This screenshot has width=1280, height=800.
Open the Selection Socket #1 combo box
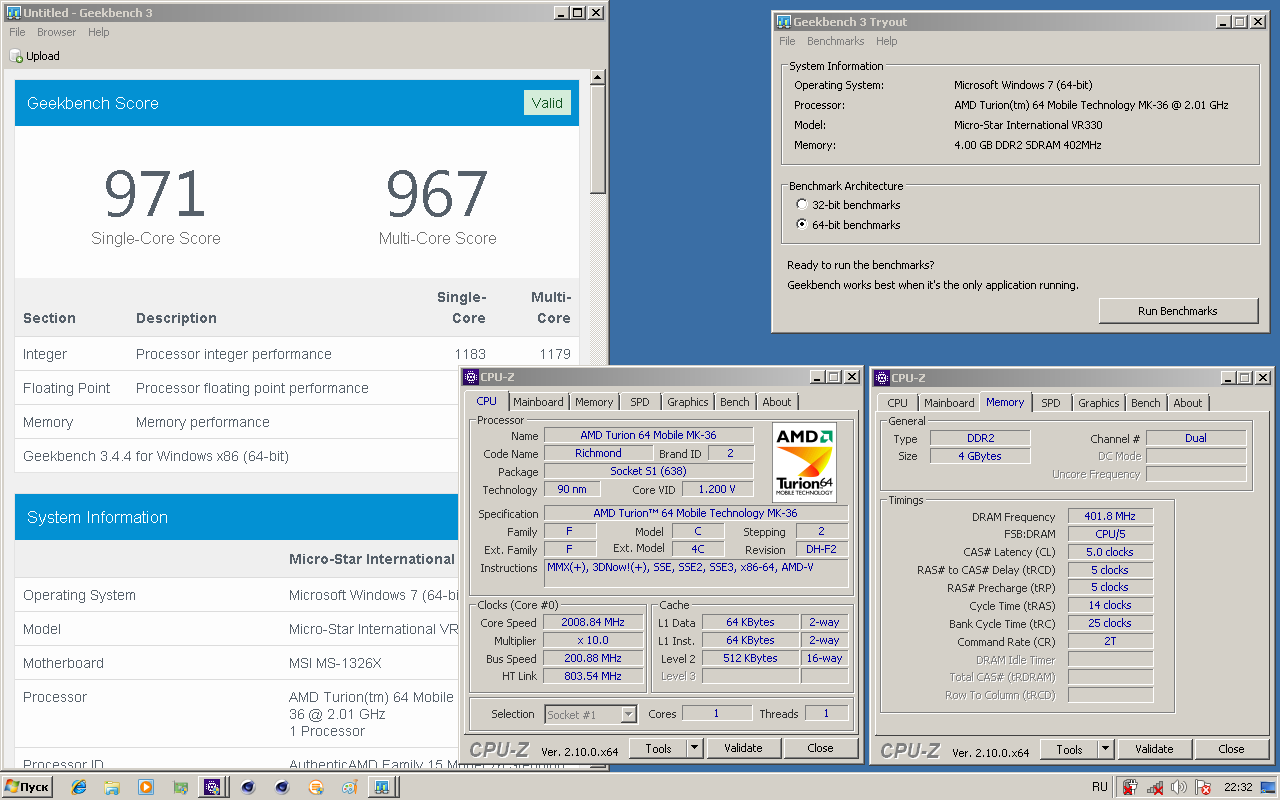tap(591, 714)
